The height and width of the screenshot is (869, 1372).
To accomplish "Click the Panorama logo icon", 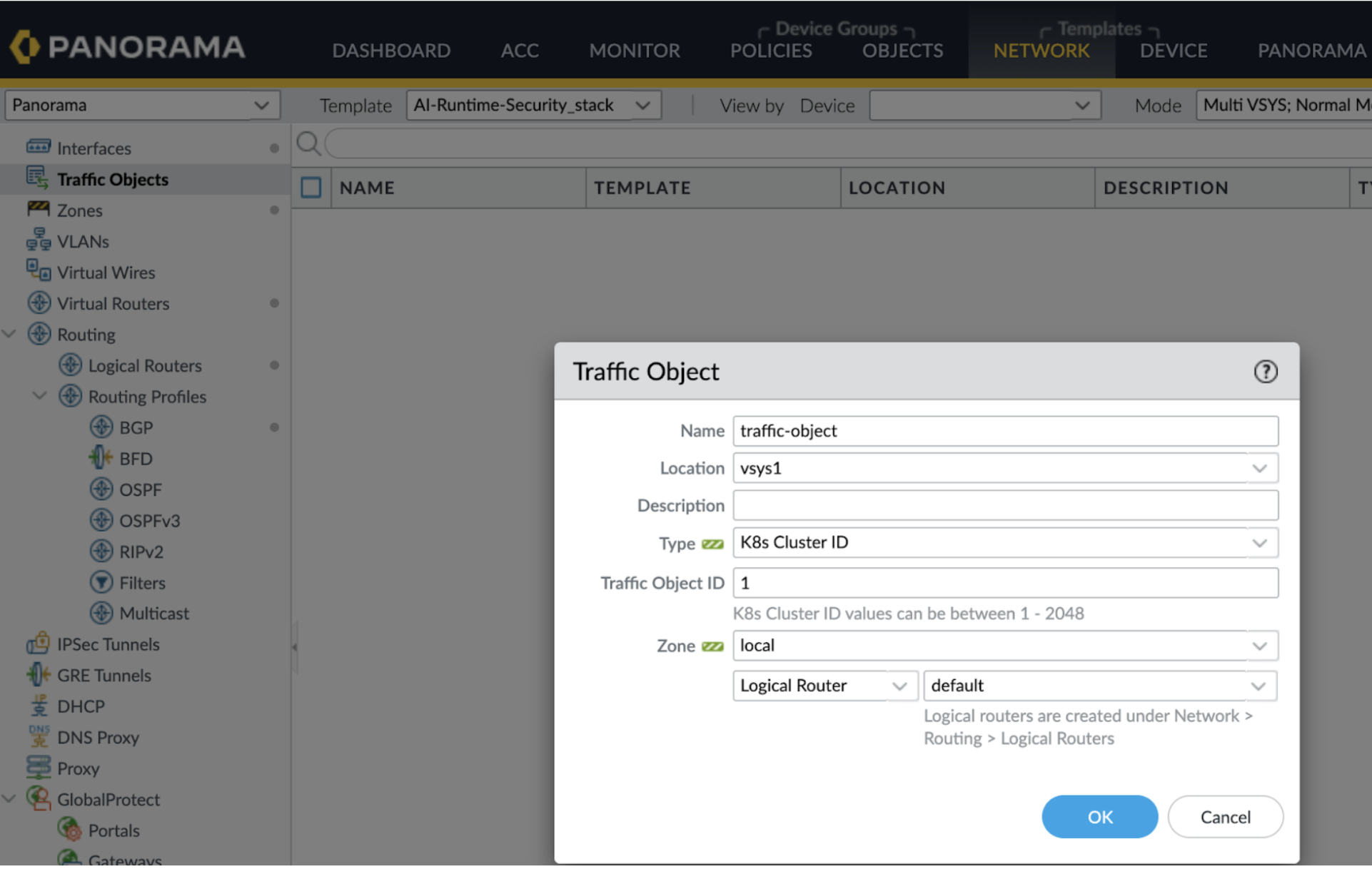I will [x=25, y=47].
